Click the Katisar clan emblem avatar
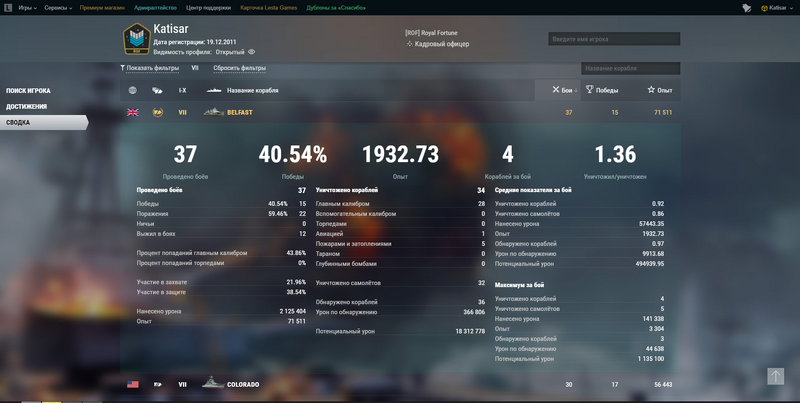 [136, 40]
